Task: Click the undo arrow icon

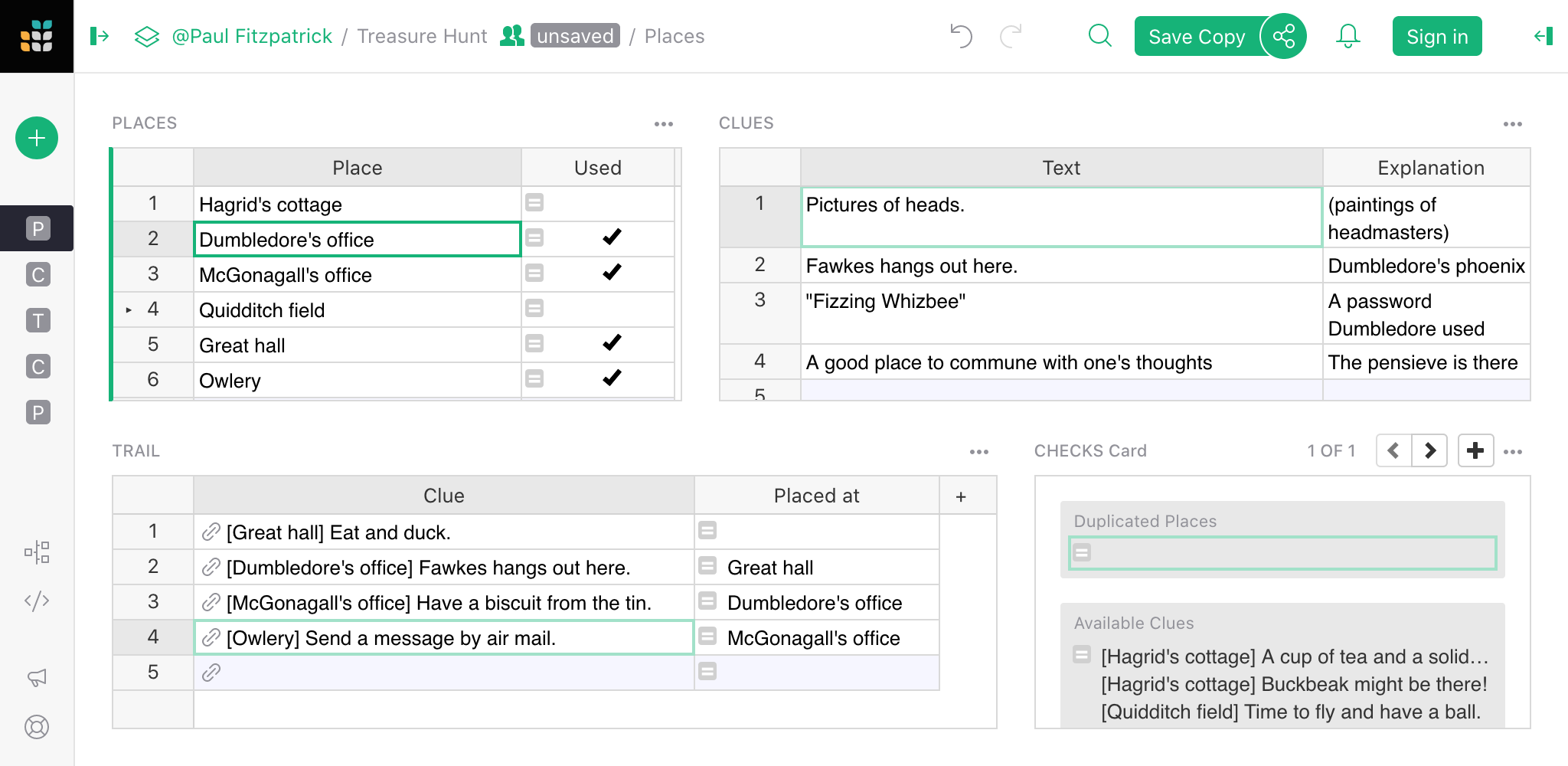Action: 961,36
